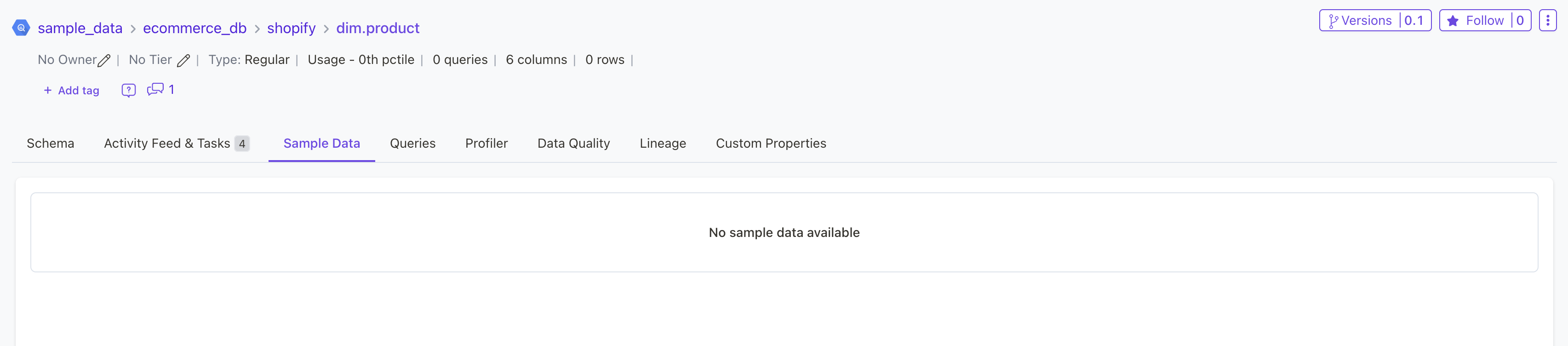Select the Sample Data tab
This screenshot has width=1568, height=346.
[x=321, y=143]
